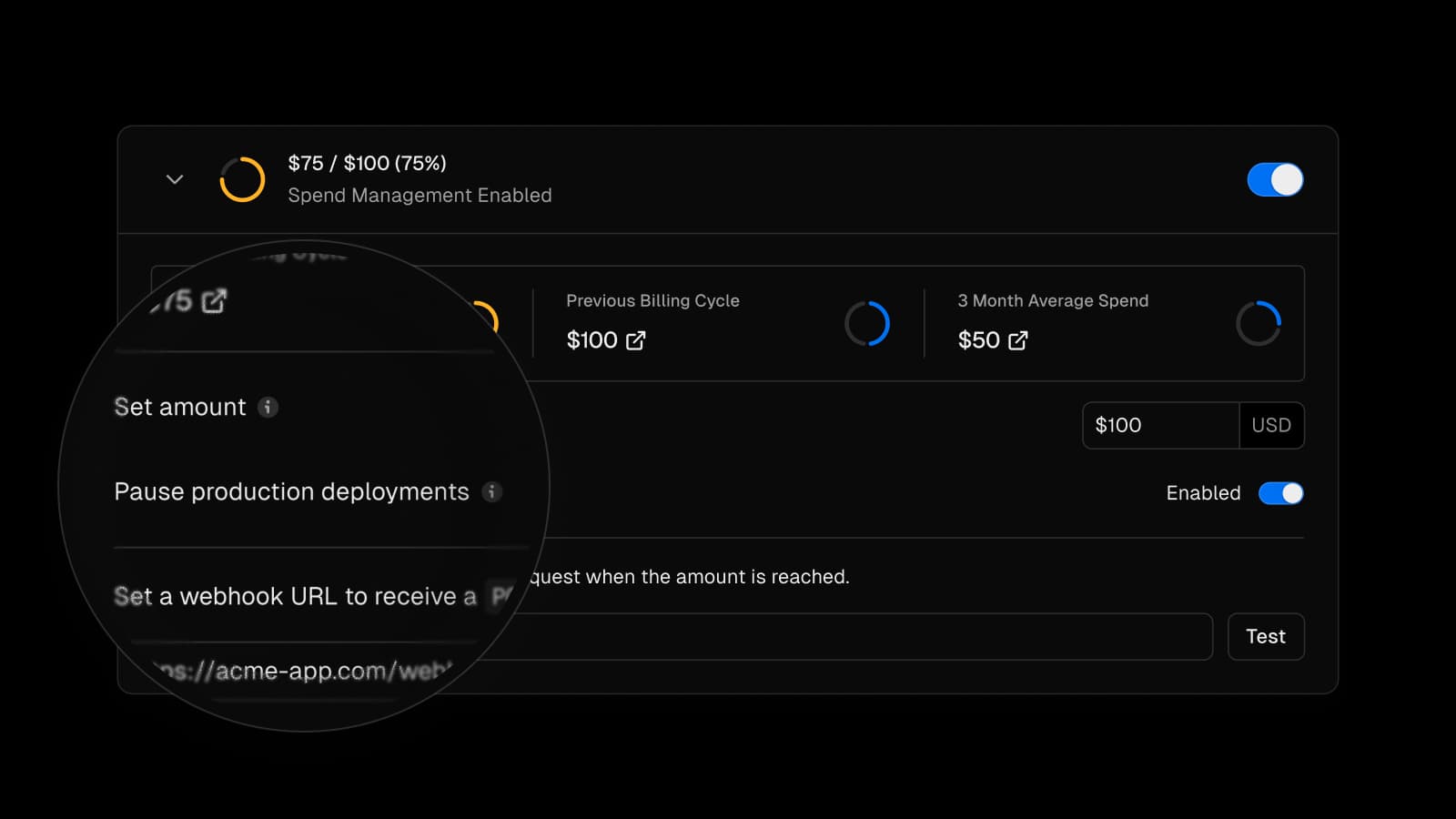The height and width of the screenshot is (819, 1456).
Task: Show info tooltip for Set amount
Action: pos(268,407)
